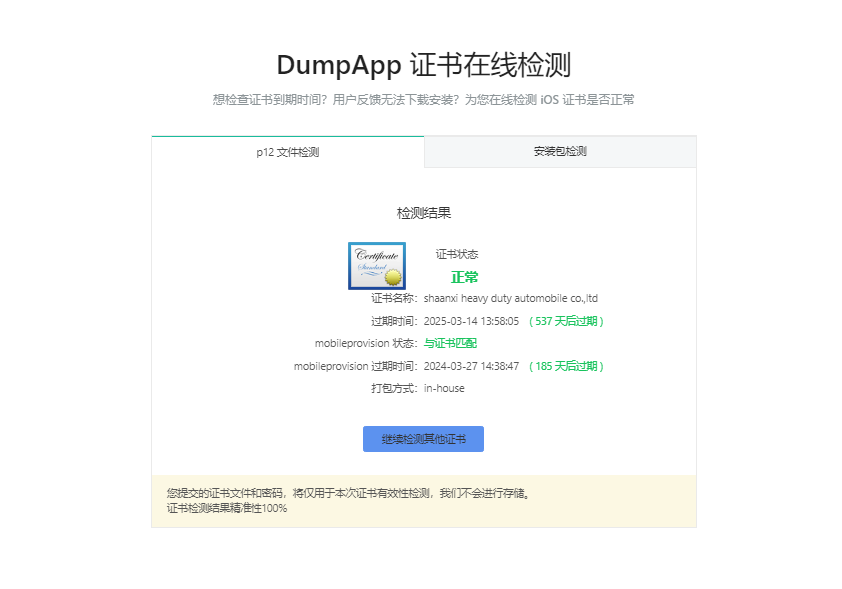
Task: Select the in-house packaging value
Action: (x=444, y=388)
